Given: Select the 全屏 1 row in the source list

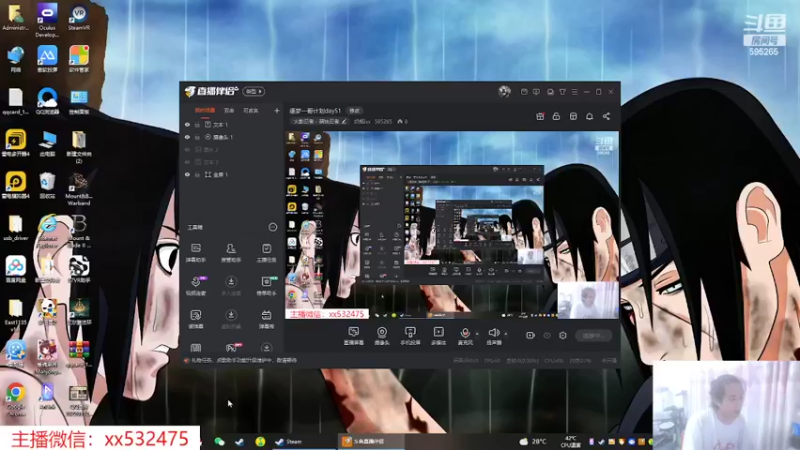Looking at the screenshot, I should (x=232, y=174).
